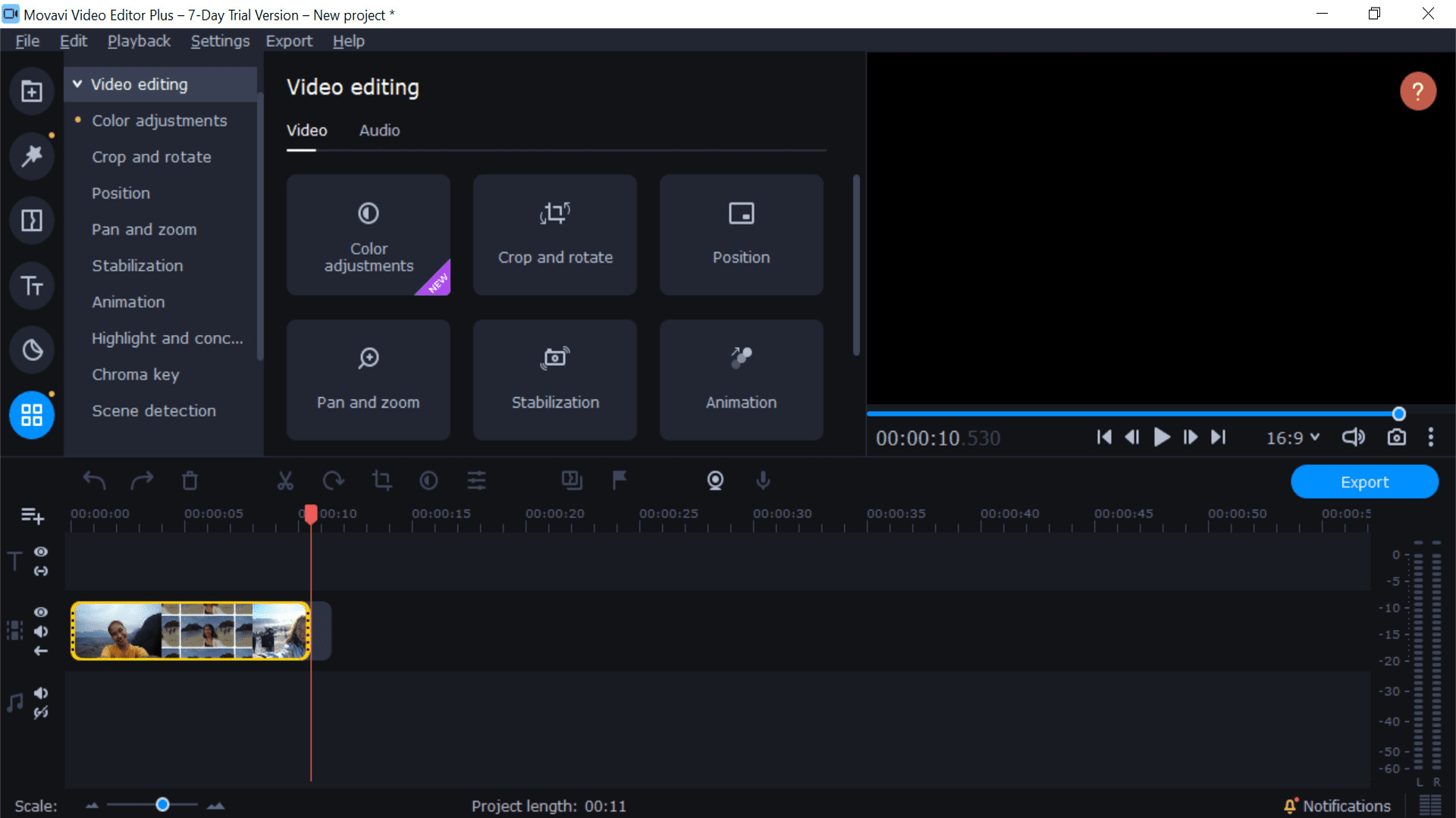Open the Playback menu
The width and height of the screenshot is (1456, 818).
click(139, 41)
